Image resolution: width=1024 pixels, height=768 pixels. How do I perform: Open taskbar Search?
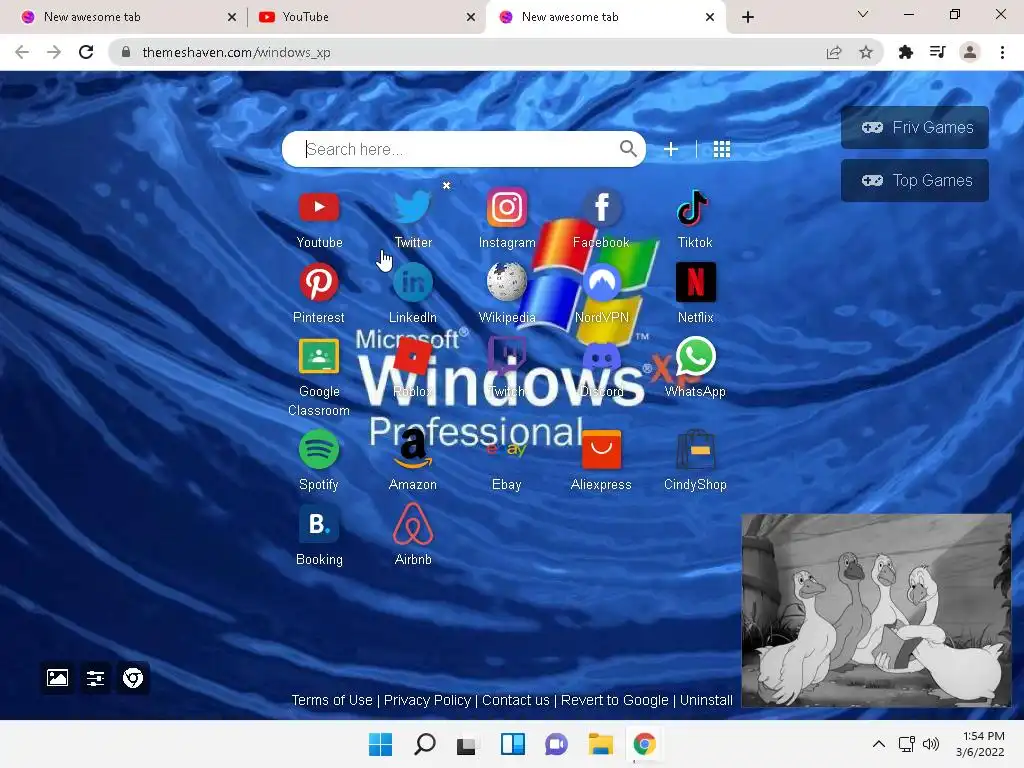tap(424, 744)
